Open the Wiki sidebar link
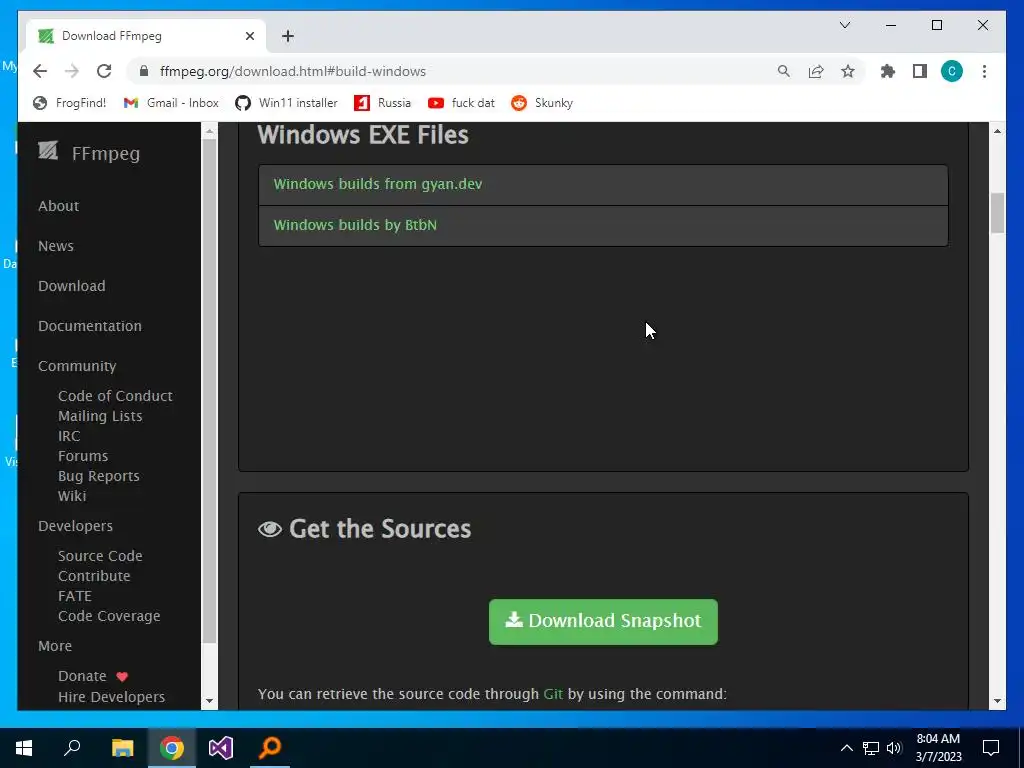This screenshot has width=1024, height=768. tap(72, 496)
